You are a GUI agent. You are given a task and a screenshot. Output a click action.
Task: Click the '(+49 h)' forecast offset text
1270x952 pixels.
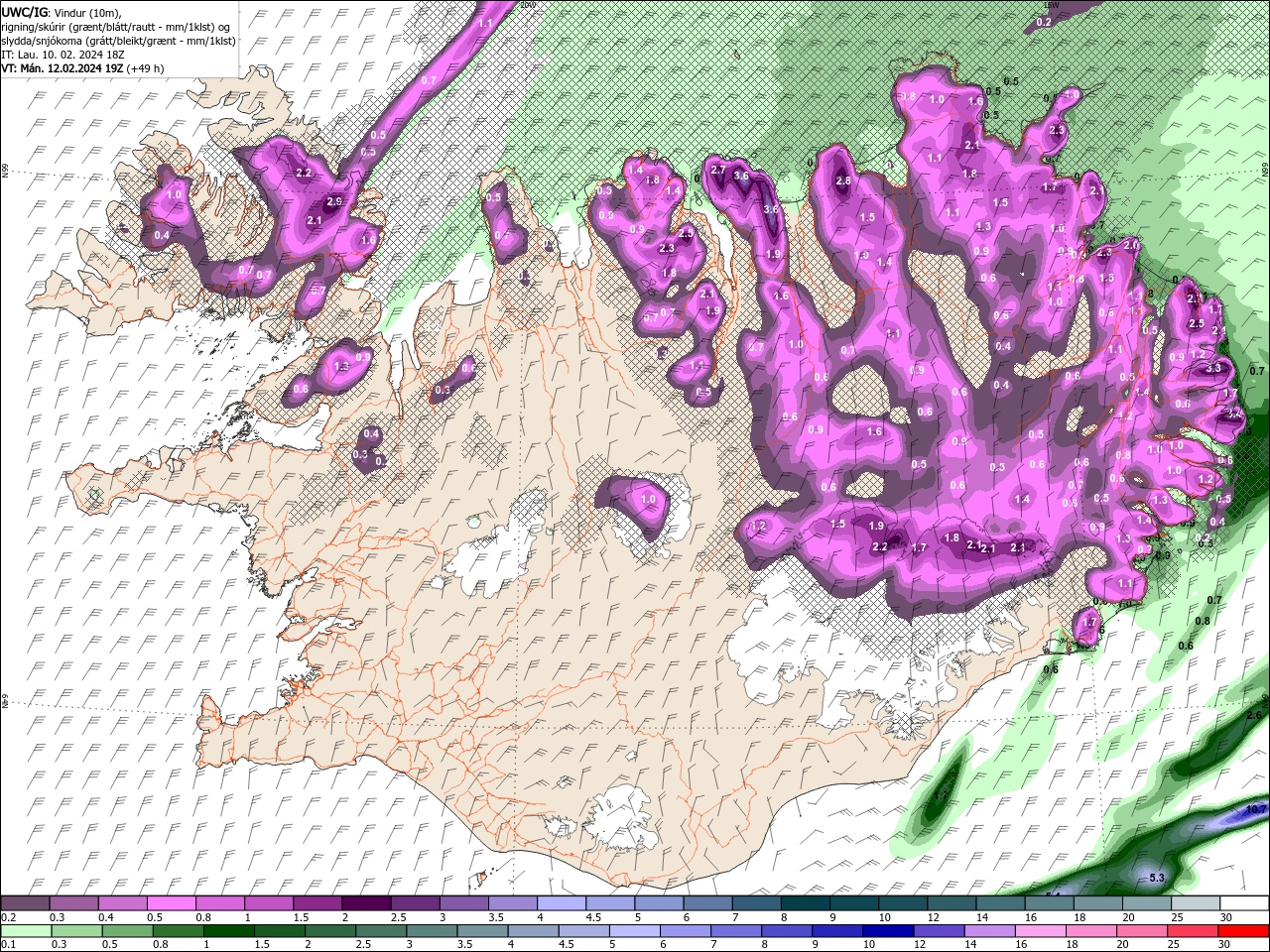pyautogui.click(x=145, y=68)
